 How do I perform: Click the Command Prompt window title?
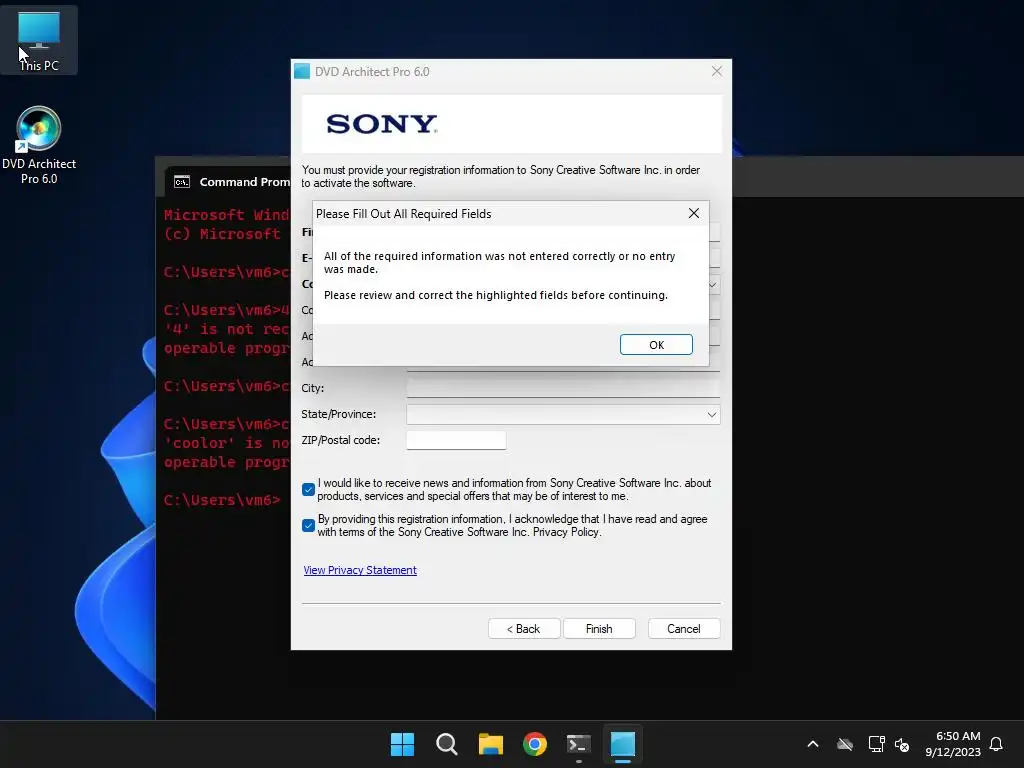click(244, 182)
